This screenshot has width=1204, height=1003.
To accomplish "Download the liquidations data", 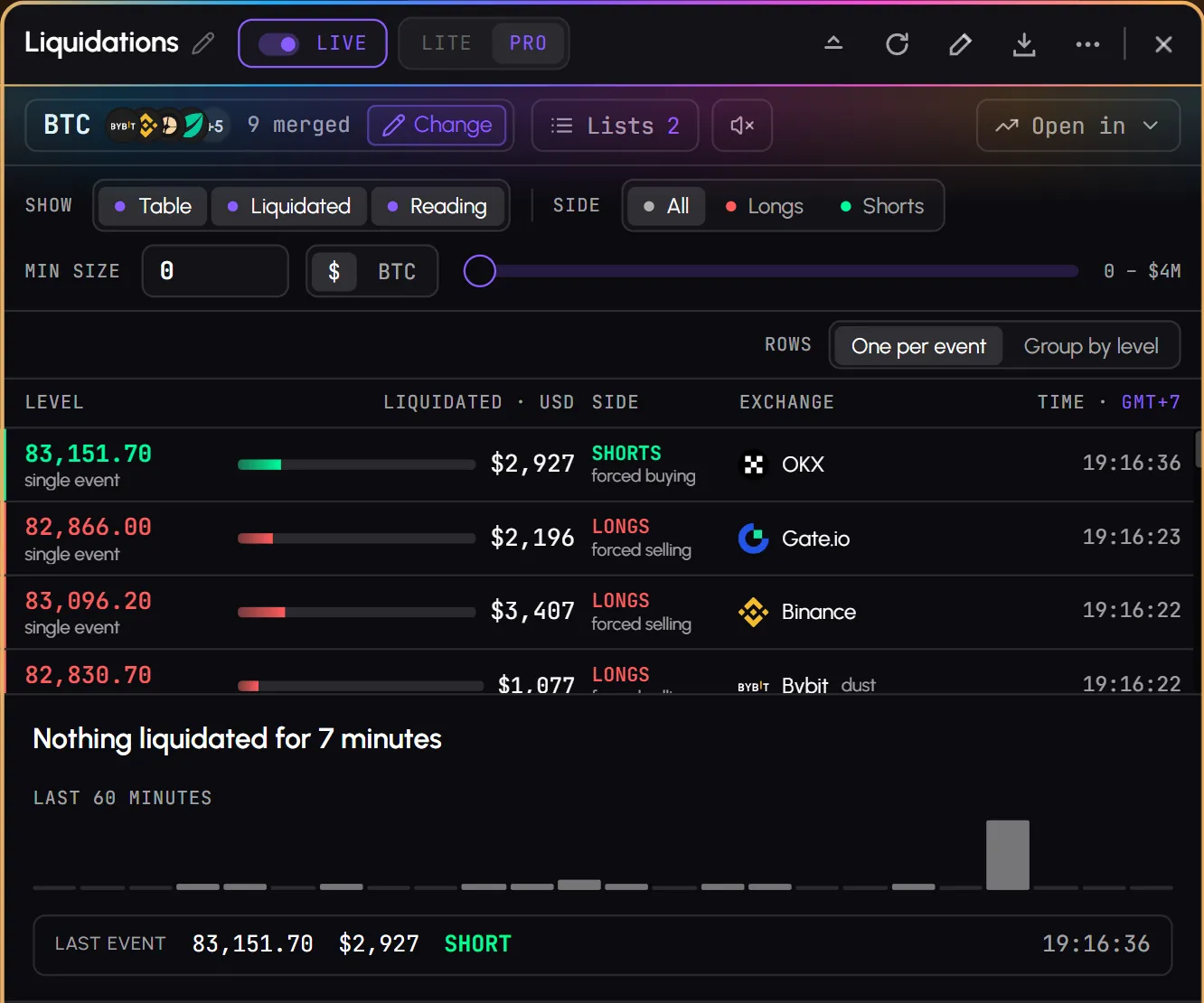I will (x=1024, y=43).
